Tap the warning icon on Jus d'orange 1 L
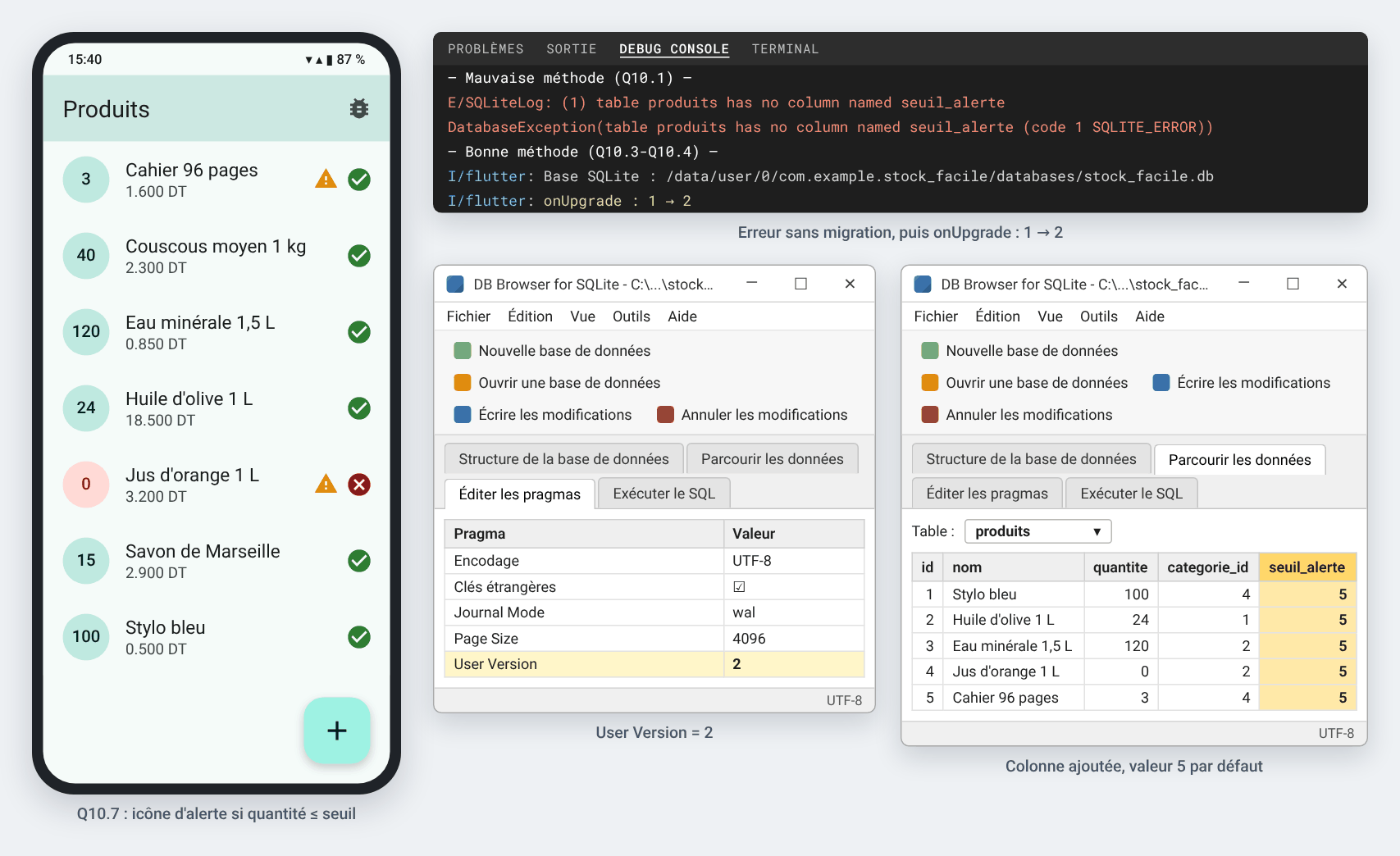 click(326, 484)
